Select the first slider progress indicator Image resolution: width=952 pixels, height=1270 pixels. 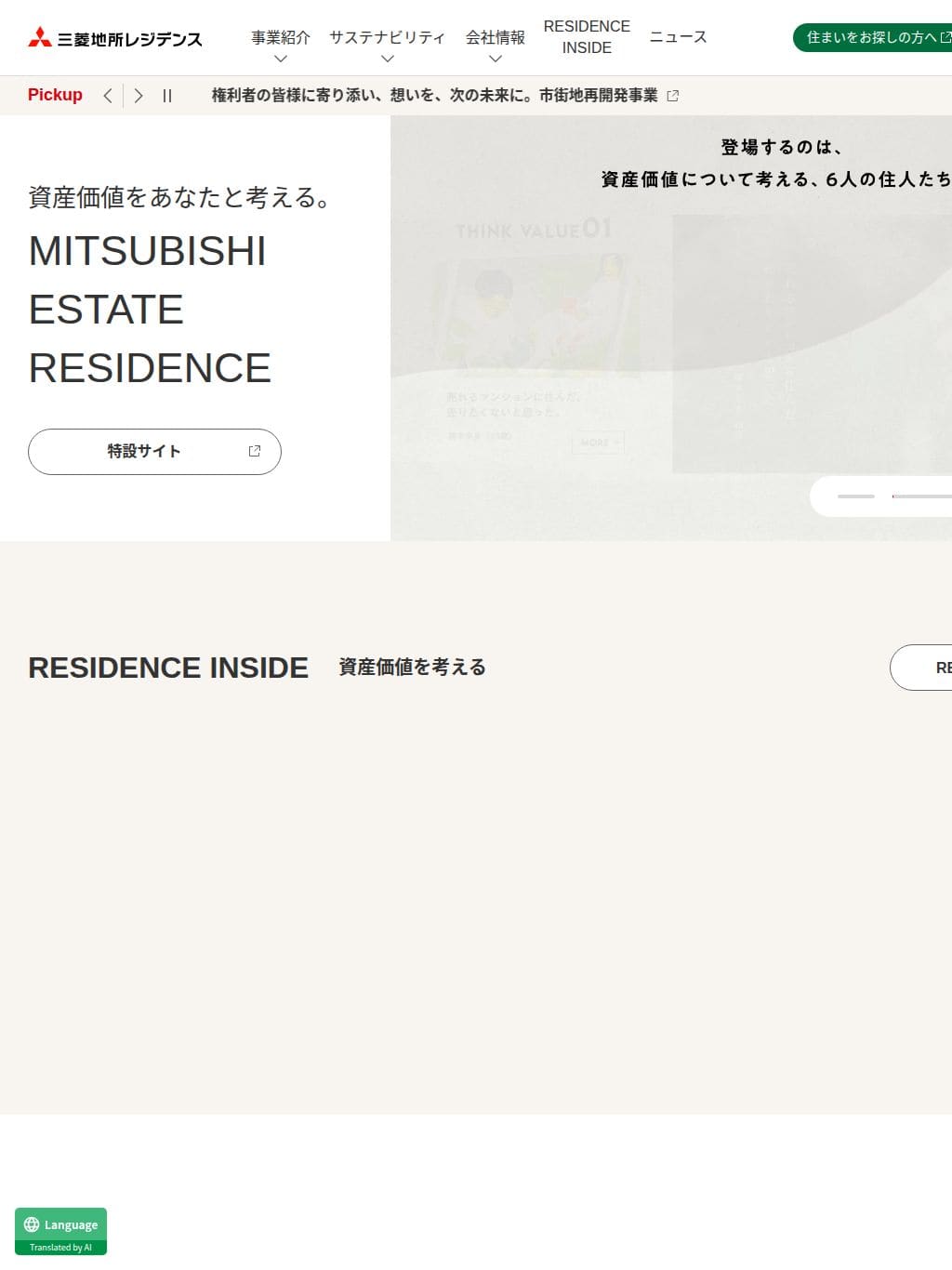point(856,496)
